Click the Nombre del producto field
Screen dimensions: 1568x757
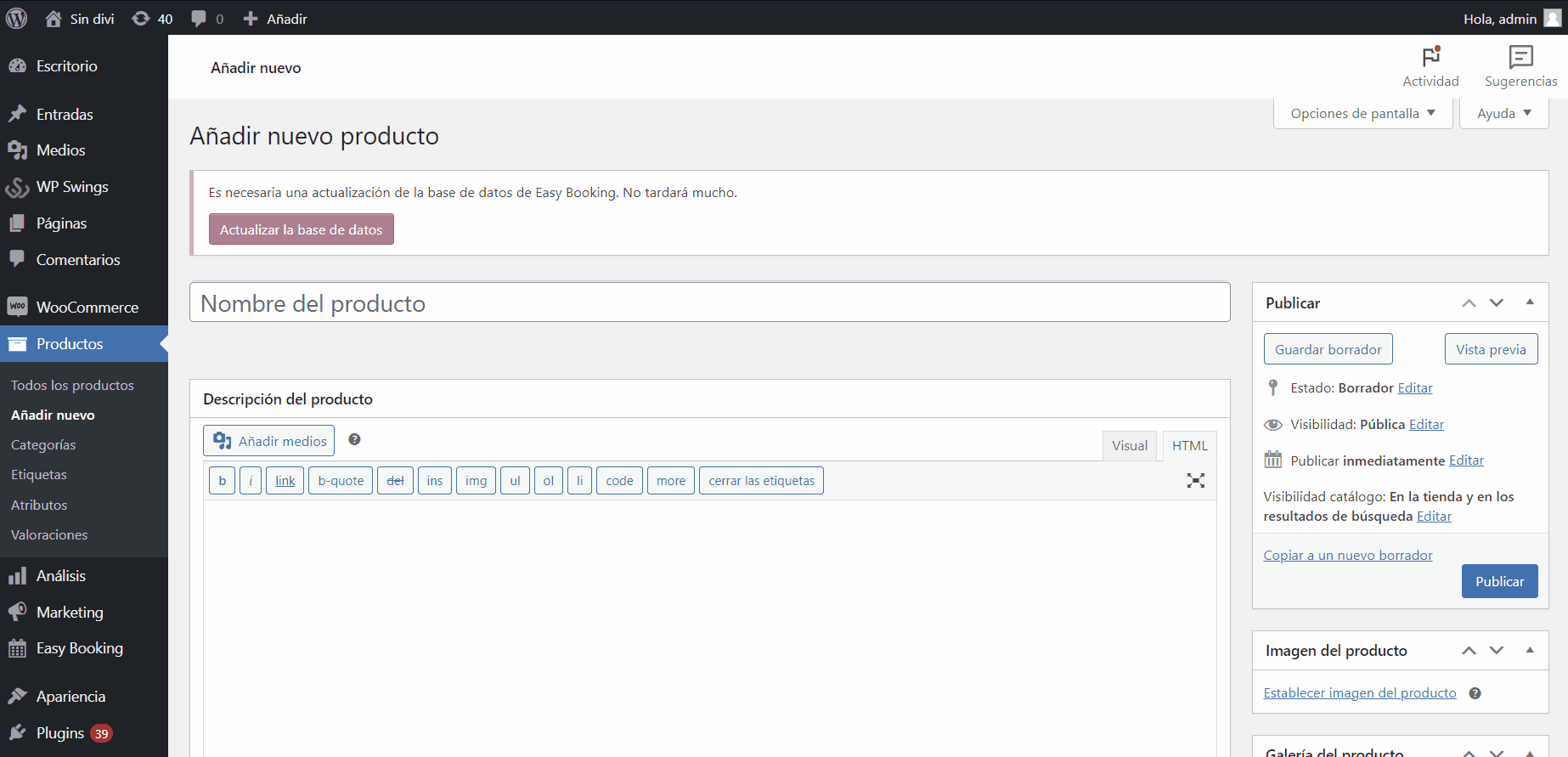pos(709,303)
